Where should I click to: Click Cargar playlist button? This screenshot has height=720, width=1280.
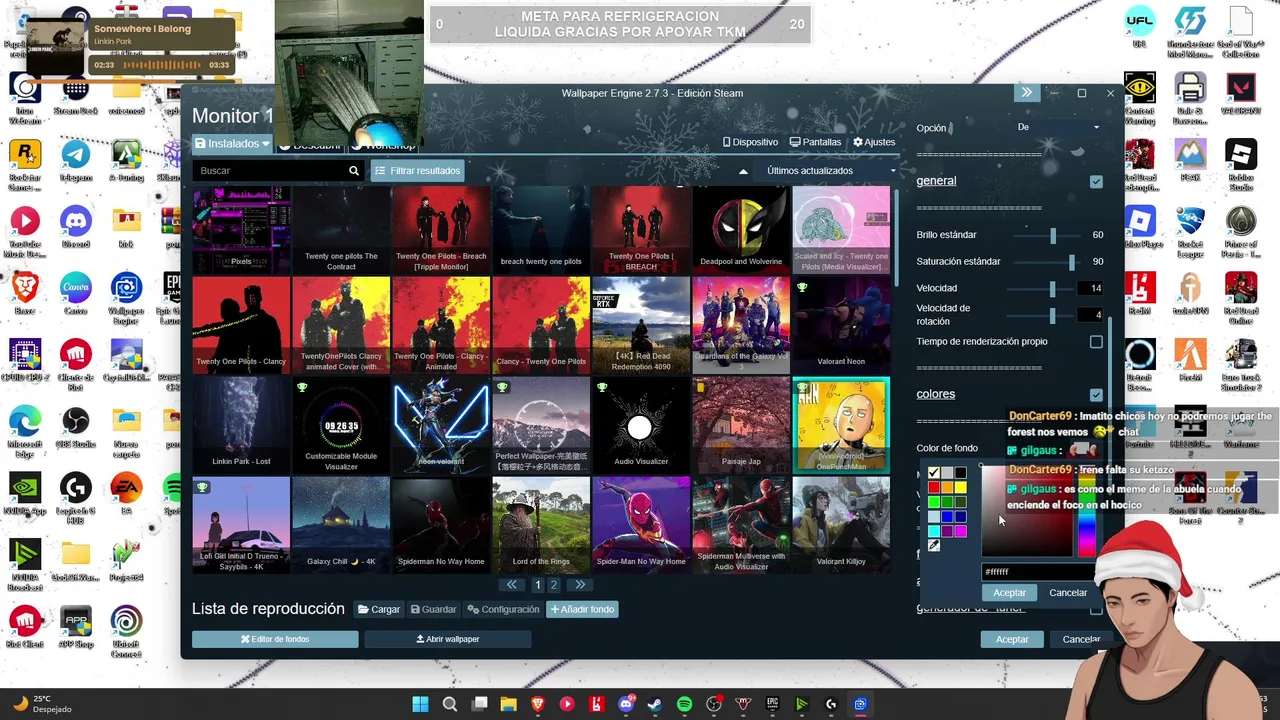(379, 609)
